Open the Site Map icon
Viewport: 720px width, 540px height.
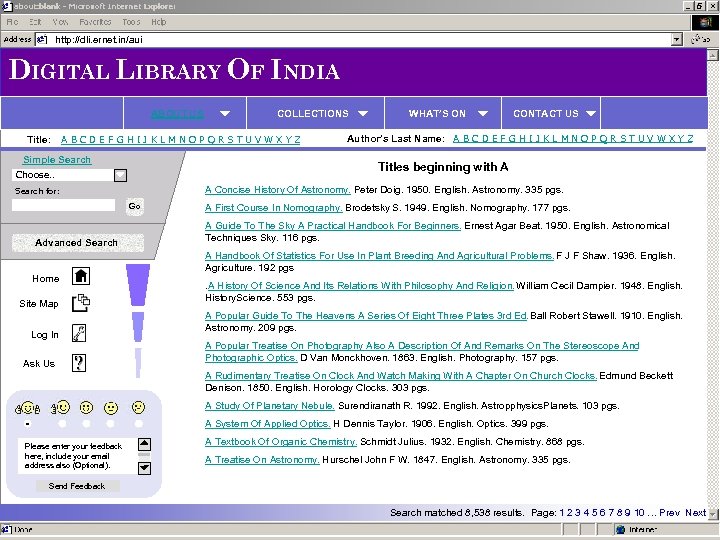tap(81, 303)
